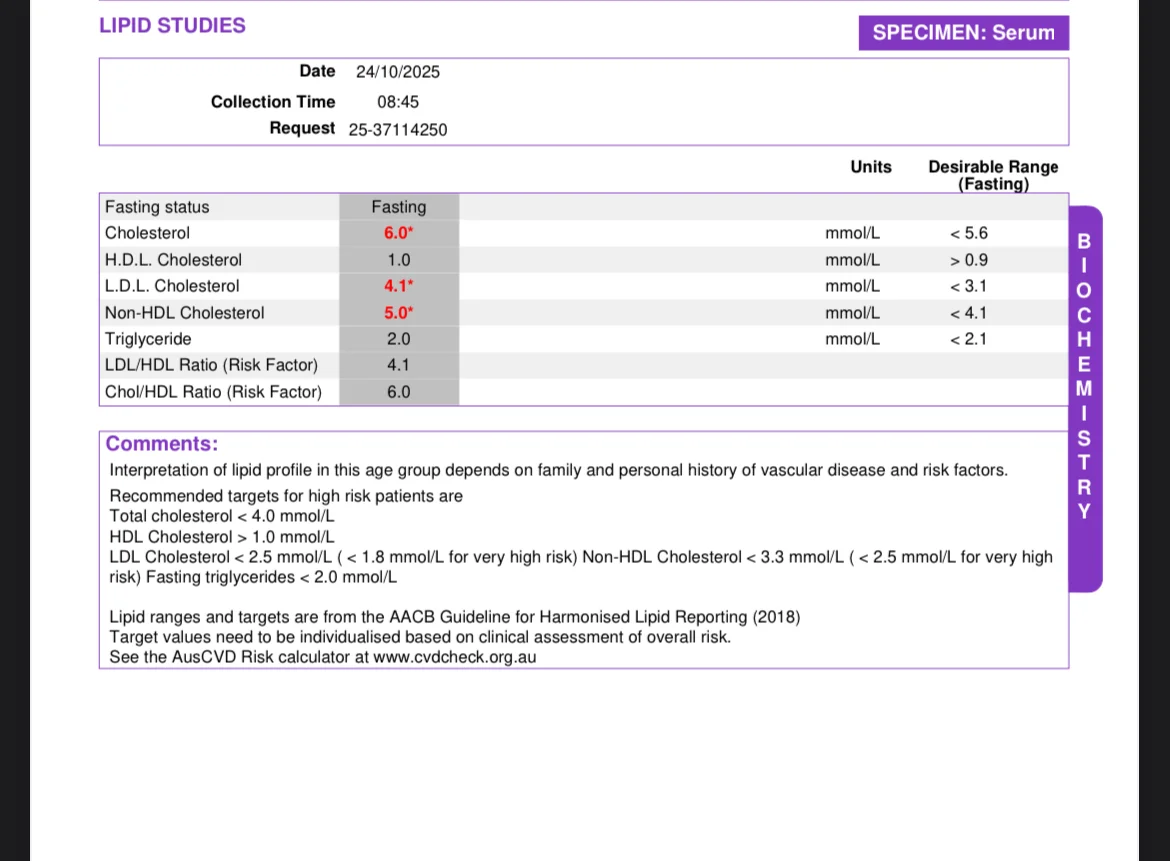Click the vertical BIOCHEMISTRY side tab
The width and height of the screenshot is (1170, 861).
click(x=1085, y=399)
